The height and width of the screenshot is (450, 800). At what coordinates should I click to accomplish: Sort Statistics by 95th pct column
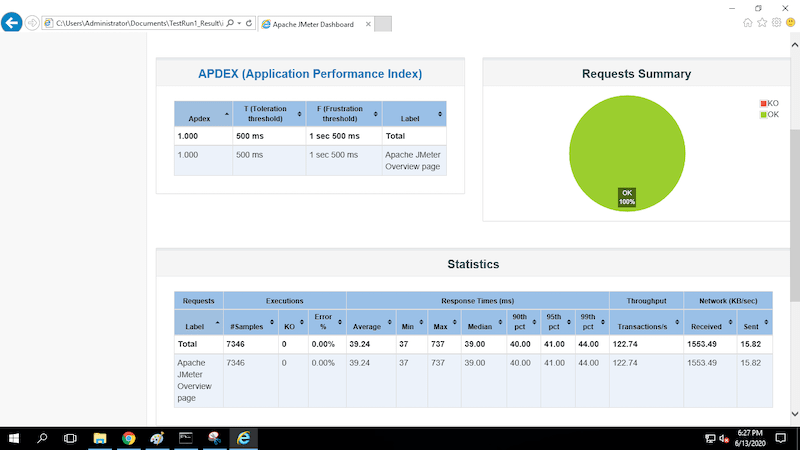pyautogui.click(x=558, y=322)
